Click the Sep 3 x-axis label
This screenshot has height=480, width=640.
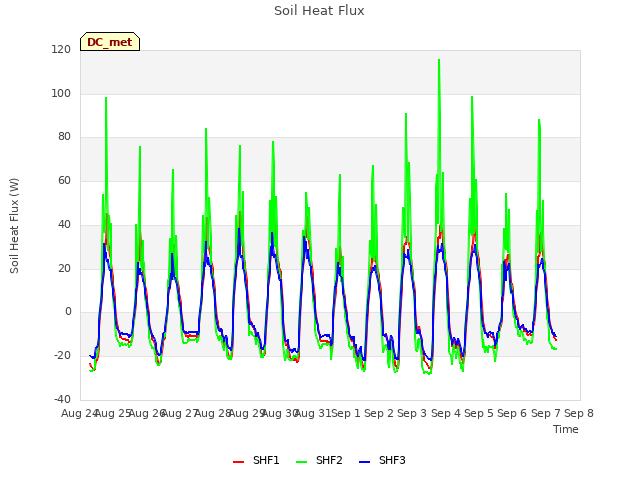412,413
